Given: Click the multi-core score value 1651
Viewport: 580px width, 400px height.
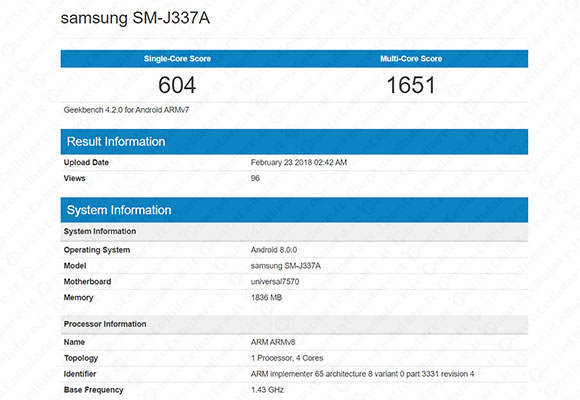Looking at the screenshot, I should tap(411, 85).
